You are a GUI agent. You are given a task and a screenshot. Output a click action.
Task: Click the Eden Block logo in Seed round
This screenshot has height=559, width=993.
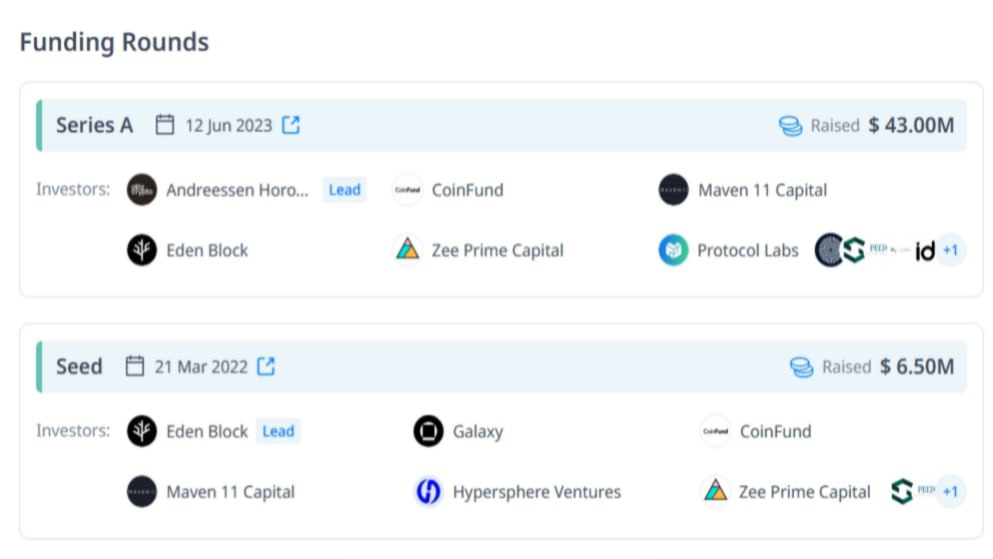tap(142, 431)
